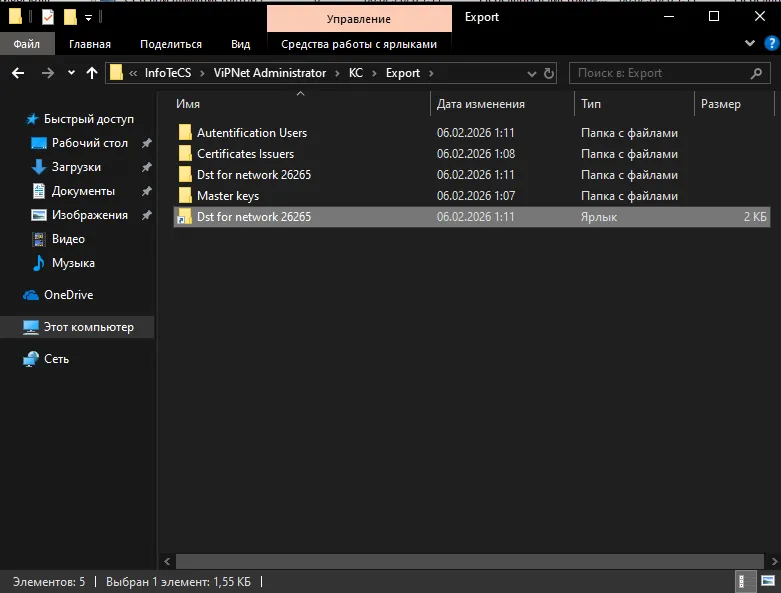Image resolution: width=781 pixels, height=593 pixels.
Task: Click the Autentification Users folder icon
Action: tap(185, 132)
